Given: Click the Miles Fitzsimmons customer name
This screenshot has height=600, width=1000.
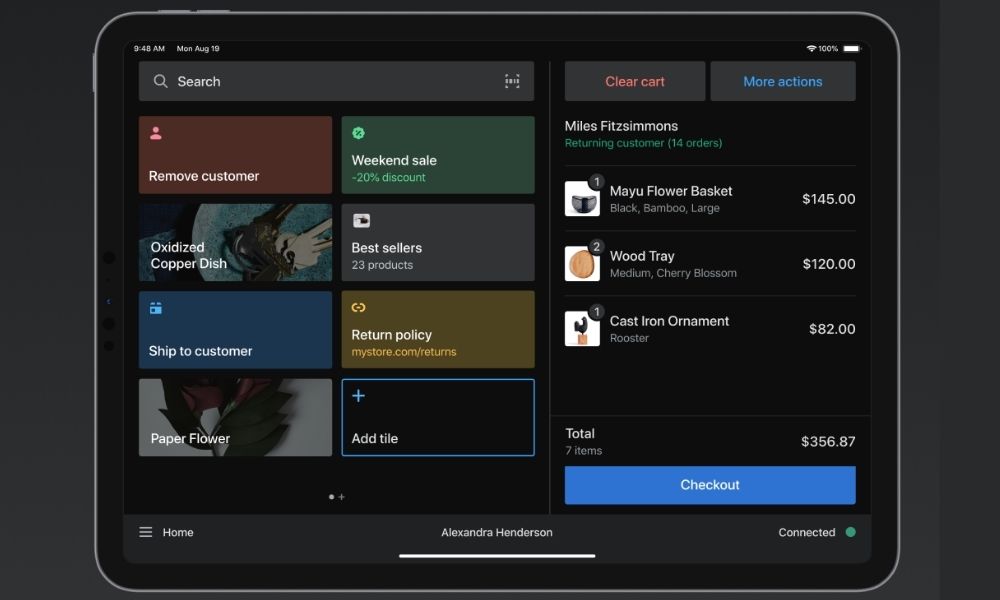Looking at the screenshot, I should 621,126.
